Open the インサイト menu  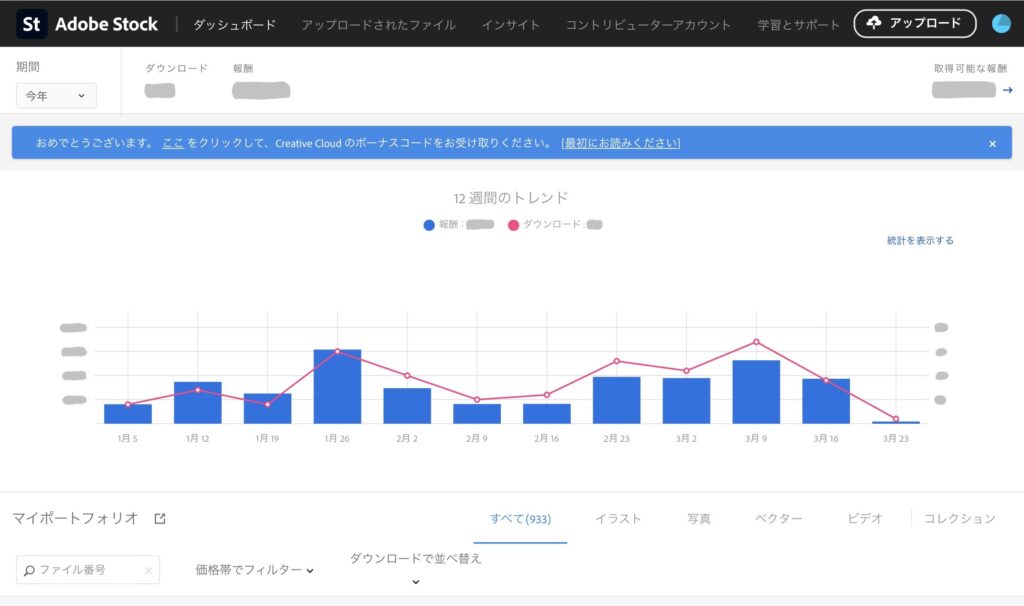point(510,24)
